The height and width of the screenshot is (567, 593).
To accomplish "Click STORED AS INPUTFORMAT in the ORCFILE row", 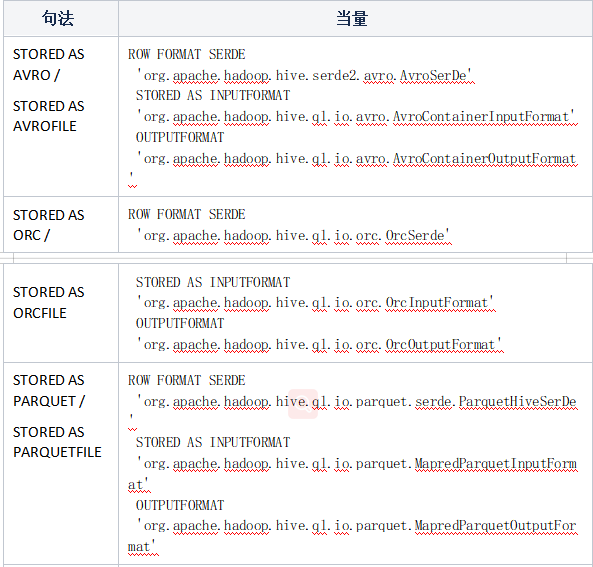I will tap(213, 282).
